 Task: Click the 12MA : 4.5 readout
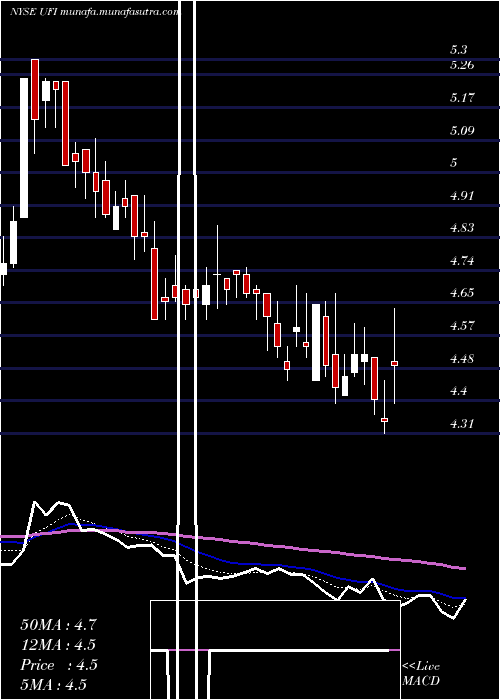pyautogui.click(x=58, y=645)
